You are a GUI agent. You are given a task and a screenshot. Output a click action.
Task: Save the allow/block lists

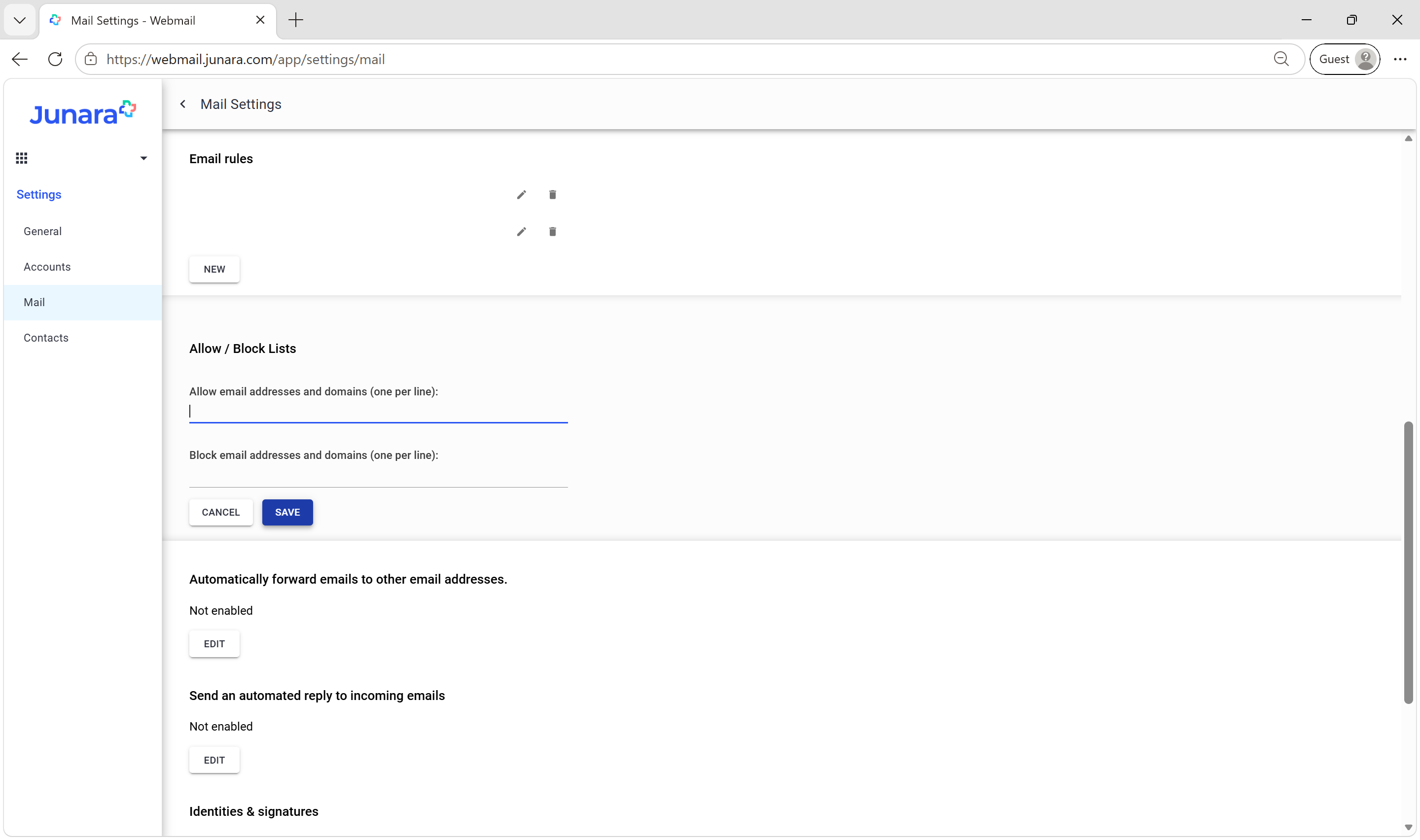click(287, 512)
